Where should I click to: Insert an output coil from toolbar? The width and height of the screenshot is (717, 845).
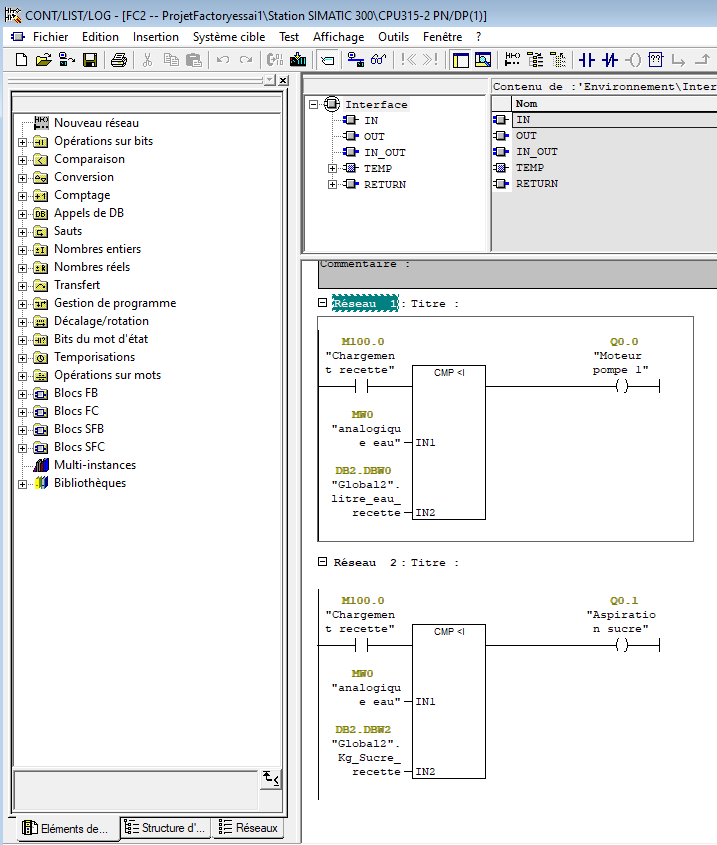[632, 60]
